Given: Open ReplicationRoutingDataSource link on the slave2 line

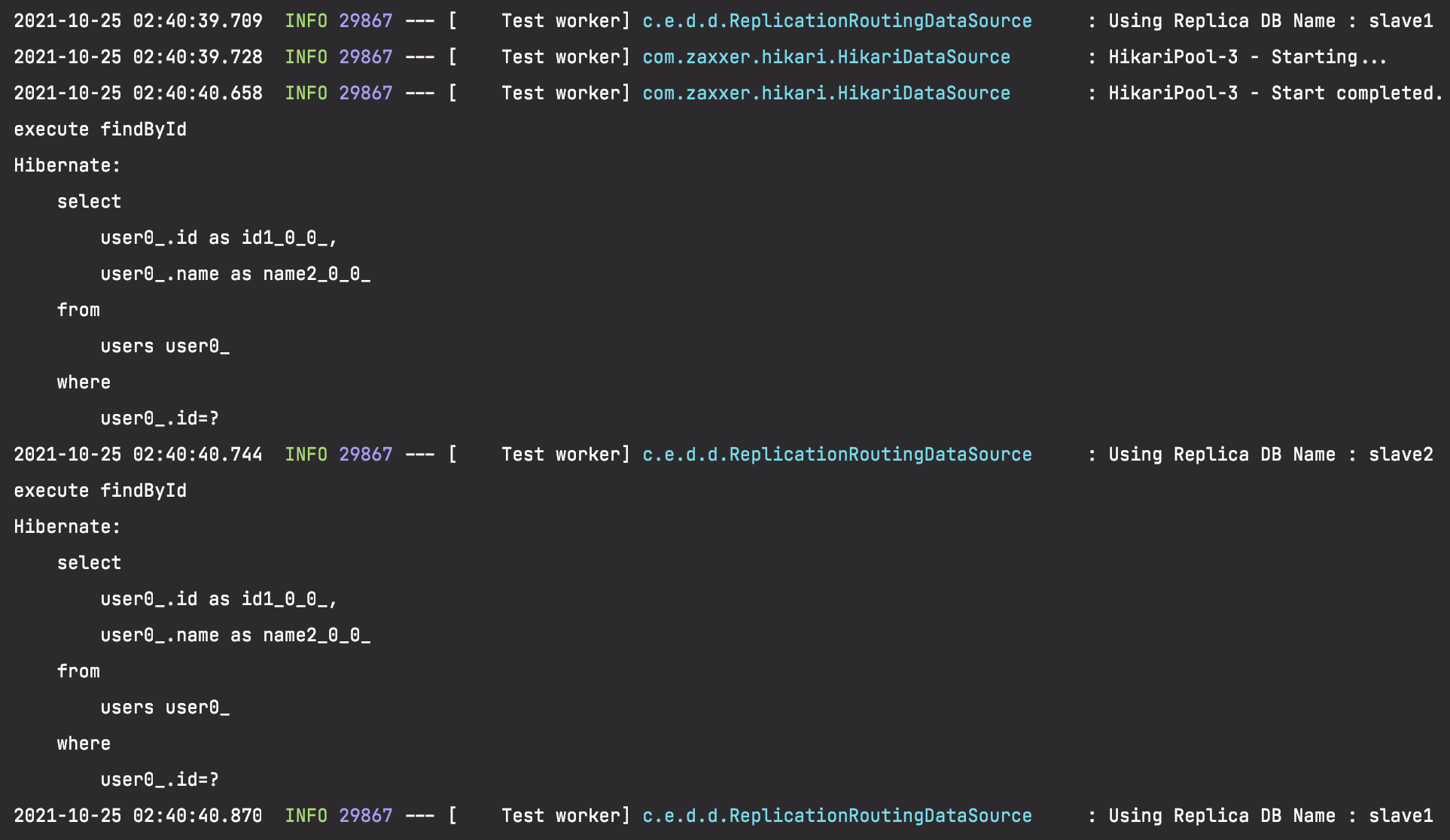Looking at the screenshot, I should [836, 455].
